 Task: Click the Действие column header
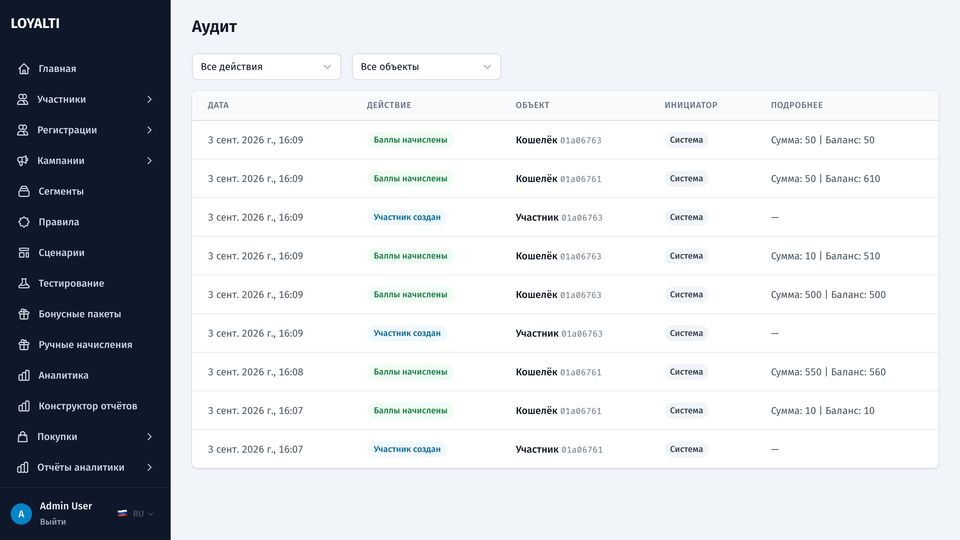click(x=389, y=105)
